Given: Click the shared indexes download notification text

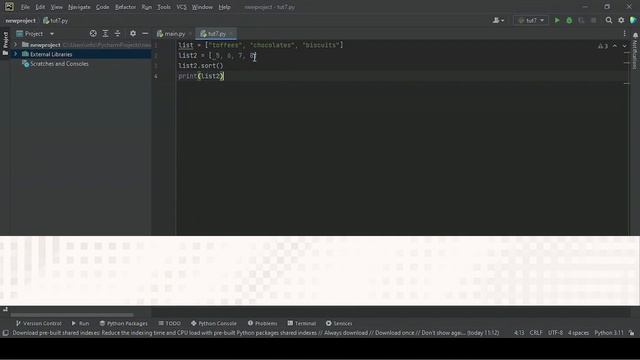Looking at the screenshot, I should click(256, 333).
